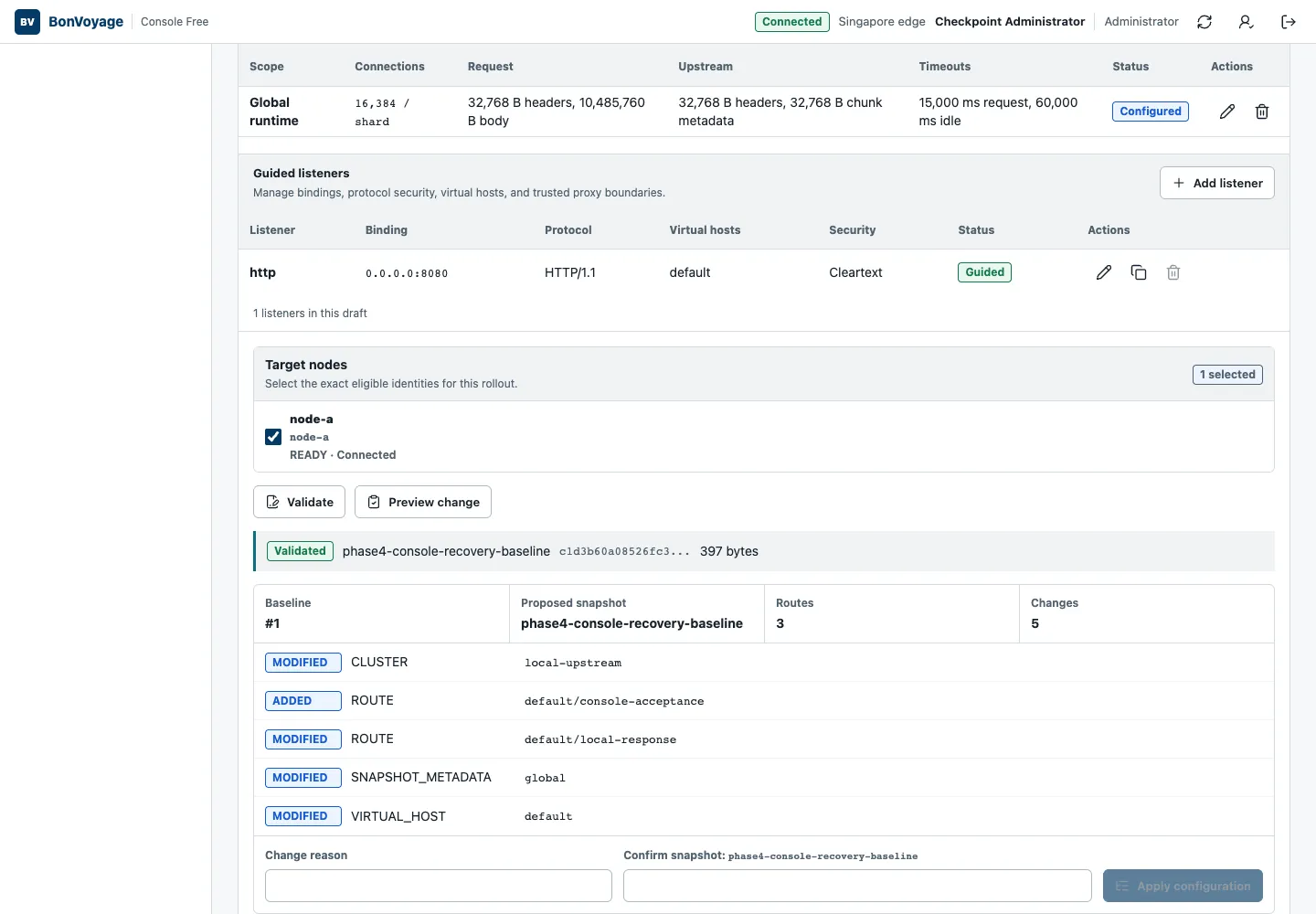The height and width of the screenshot is (914, 1316).
Task: Focus the Confirm snapshot input field
Action: click(x=857, y=886)
